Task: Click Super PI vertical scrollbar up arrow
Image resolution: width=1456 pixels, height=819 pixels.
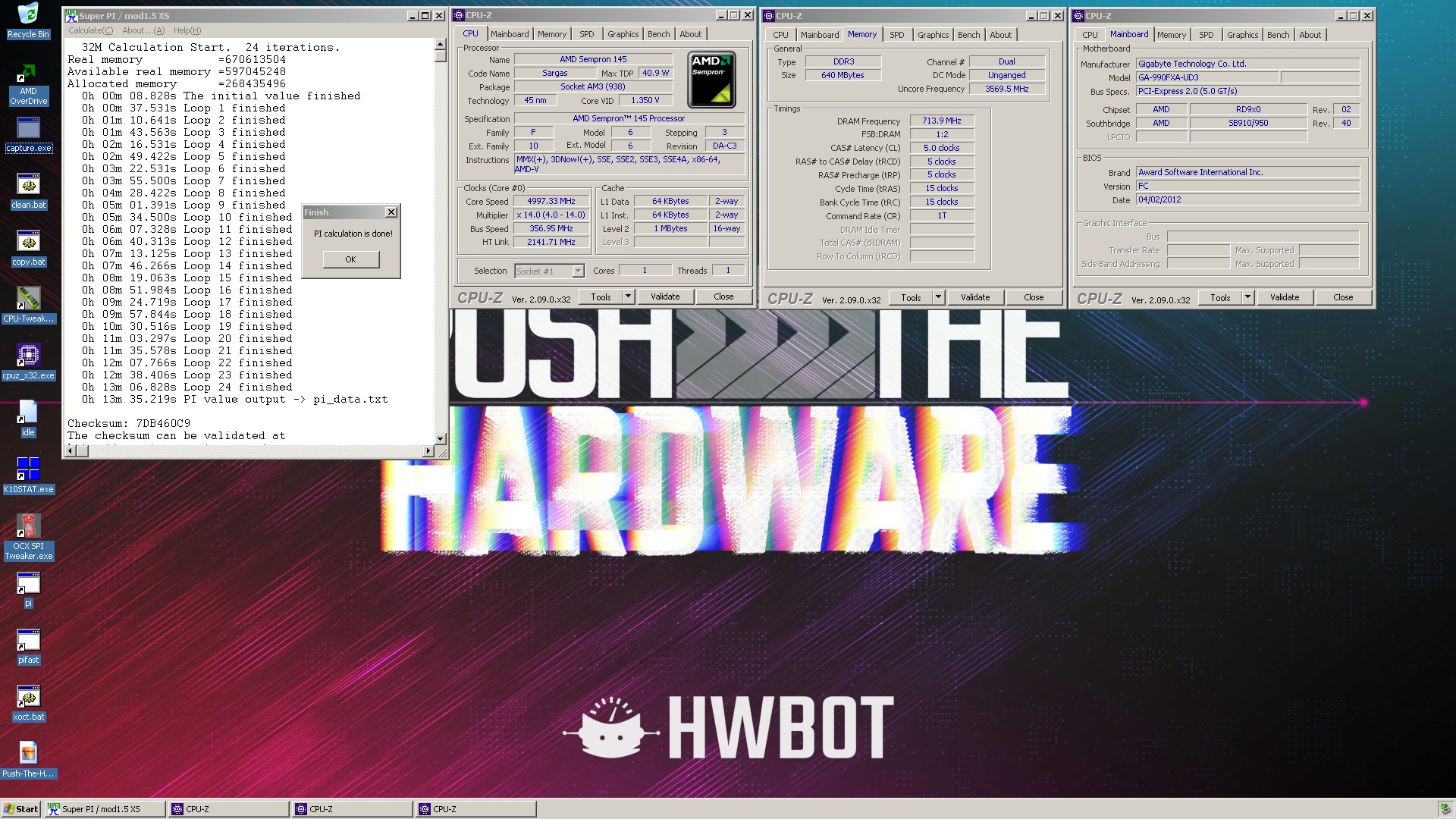Action: click(x=440, y=45)
